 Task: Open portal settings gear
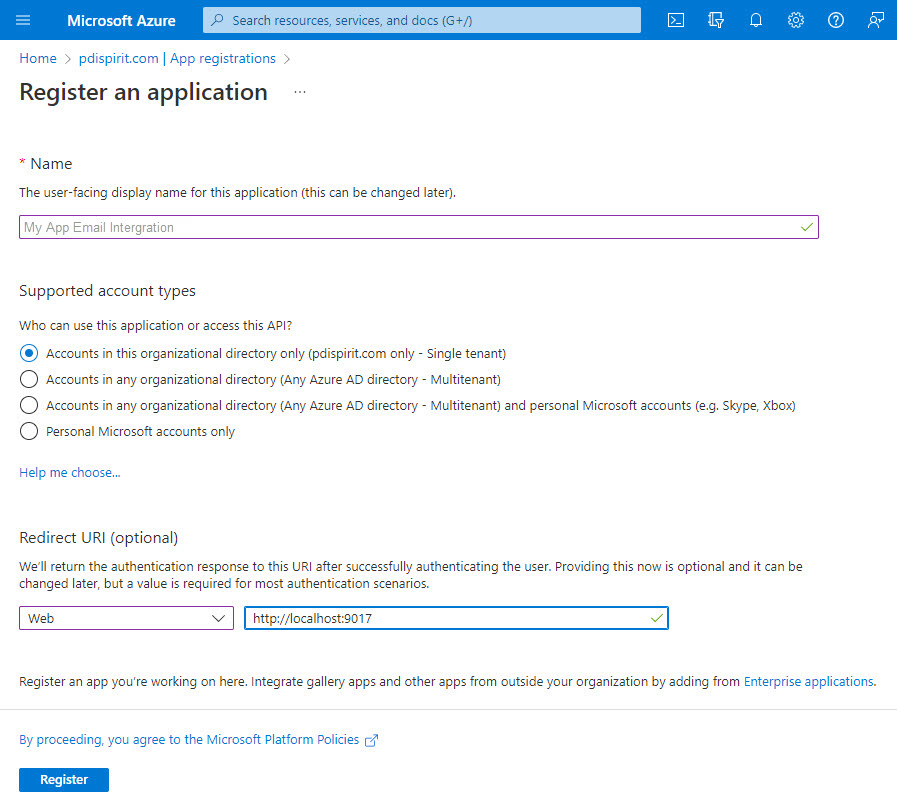(796, 21)
